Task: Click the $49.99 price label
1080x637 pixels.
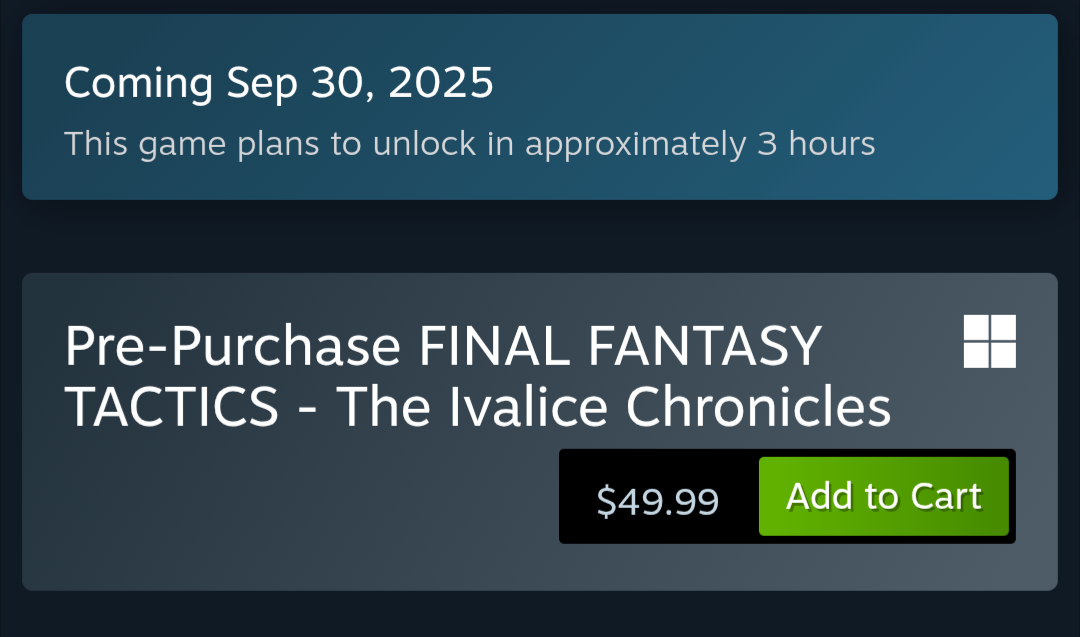Action: pyautogui.click(x=657, y=500)
